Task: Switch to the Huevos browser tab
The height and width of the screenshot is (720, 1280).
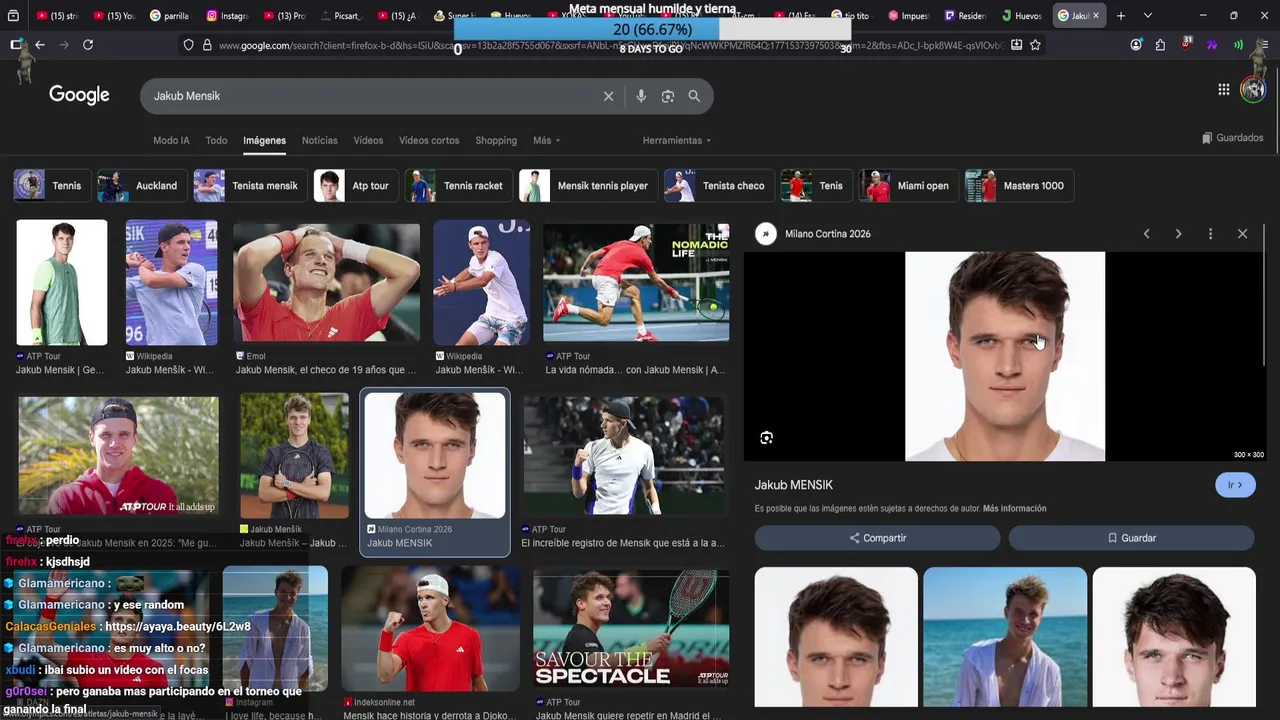Action: click(1021, 16)
